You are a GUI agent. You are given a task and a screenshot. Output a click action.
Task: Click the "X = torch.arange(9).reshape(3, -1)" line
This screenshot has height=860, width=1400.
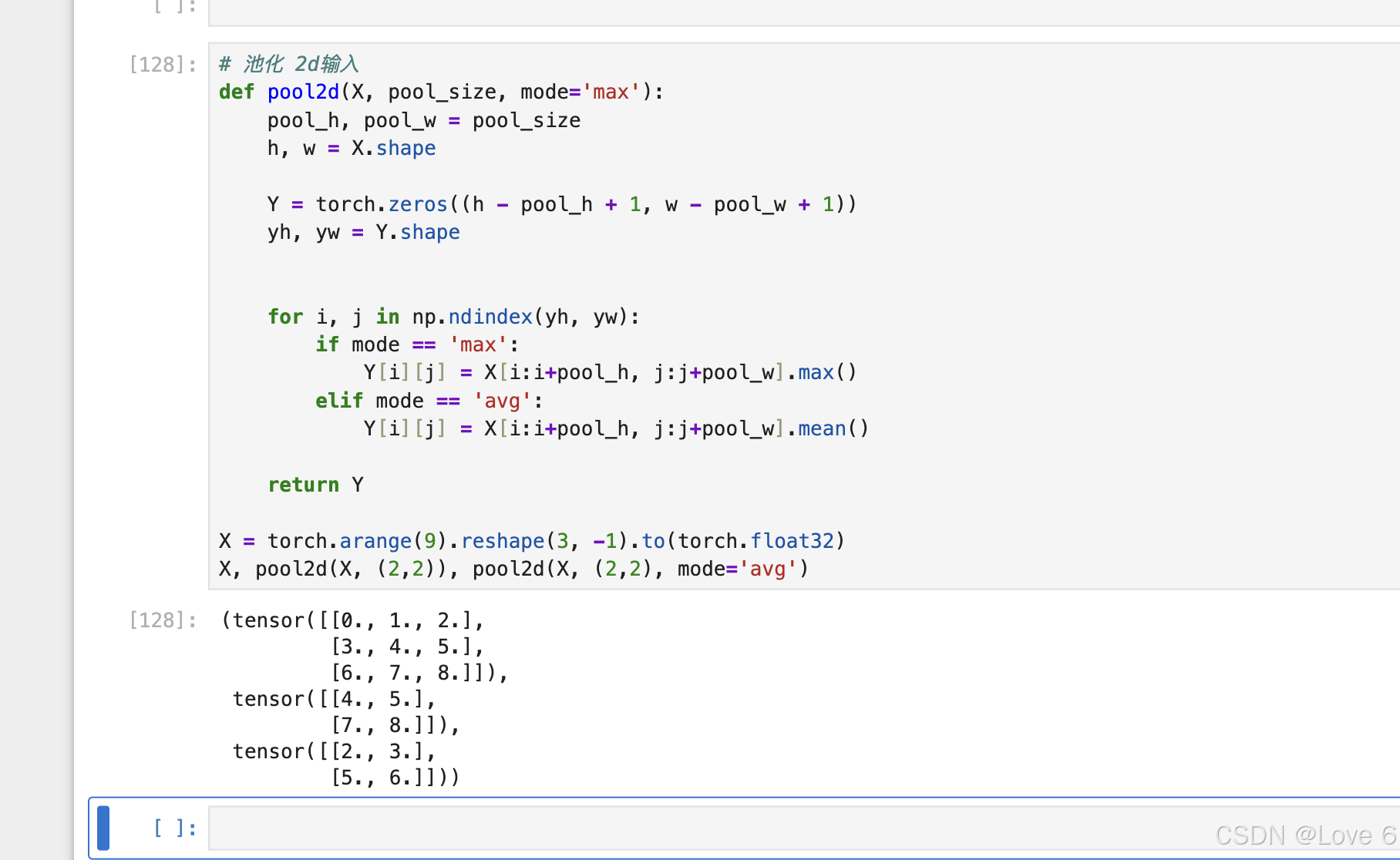click(x=532, y=541)
